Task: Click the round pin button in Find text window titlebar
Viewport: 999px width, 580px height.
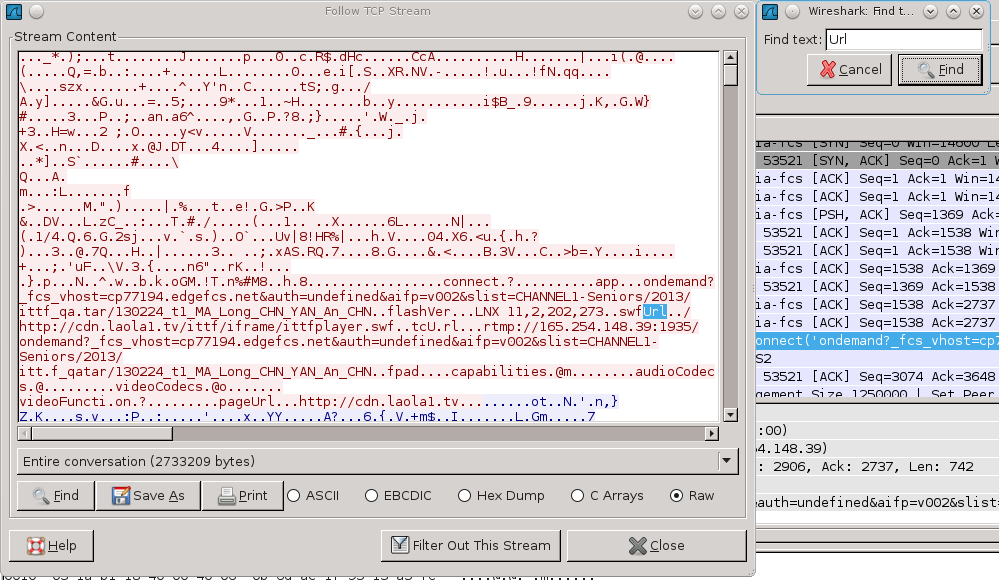Action: [x=792, y=11]
